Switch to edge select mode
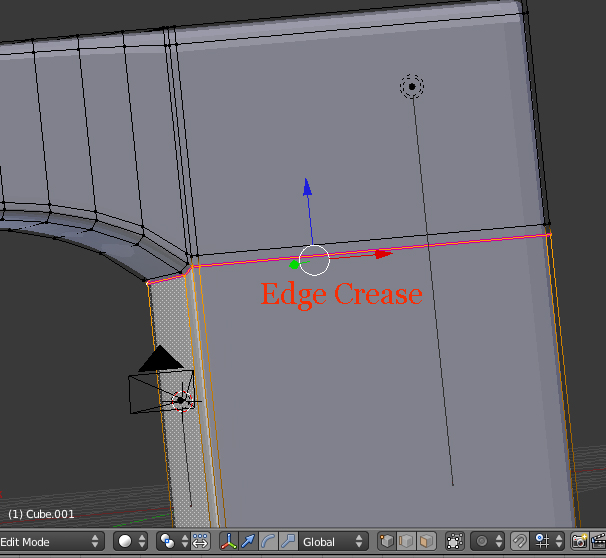 pos(406,541)
